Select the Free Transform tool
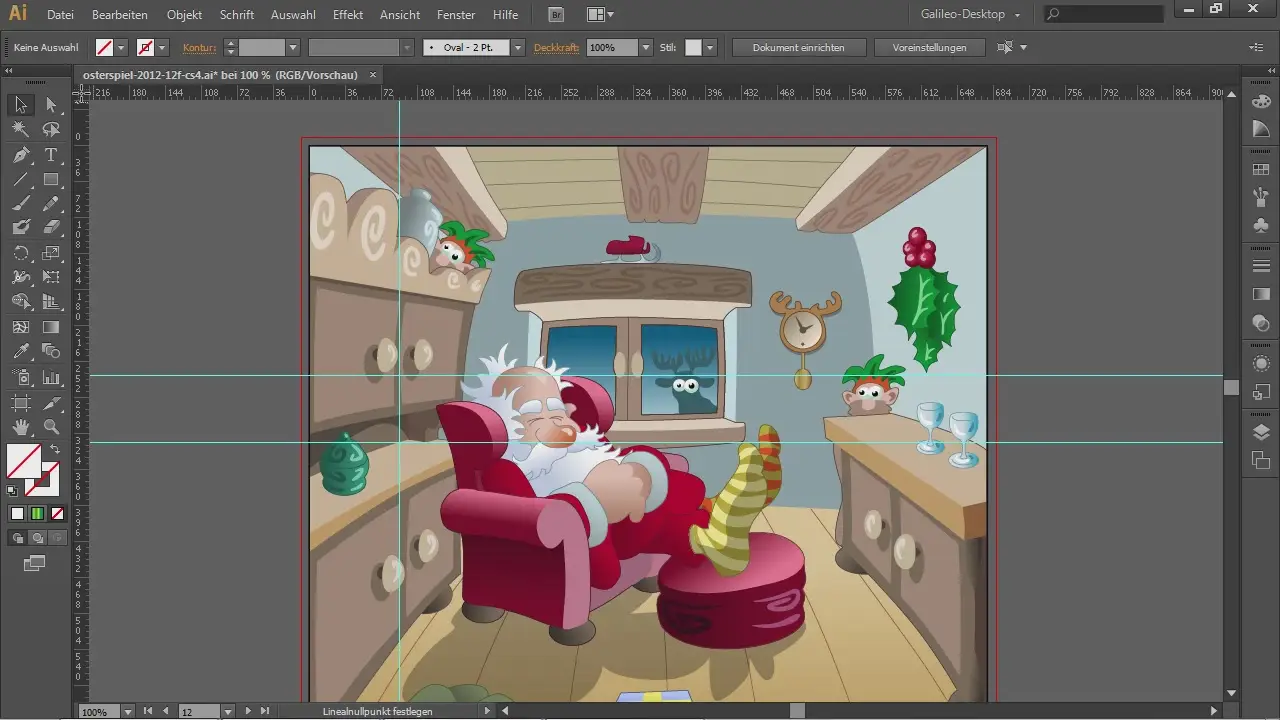Image resolution: width=1280 pixels, height=720 pixels. (x=51, y=277)
